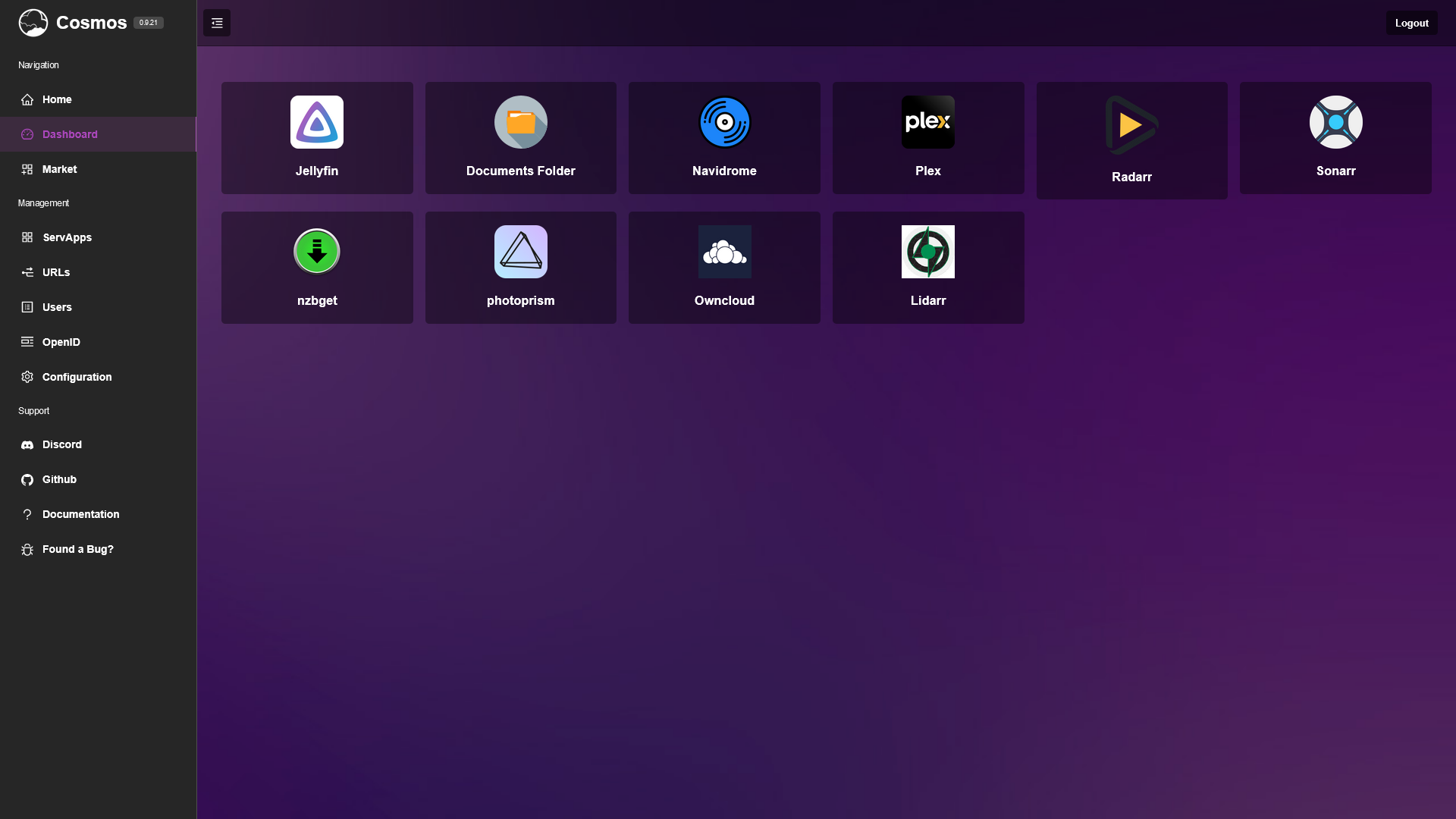
Task: Open the Owncloud cloud icon
Action: [724, 252]
